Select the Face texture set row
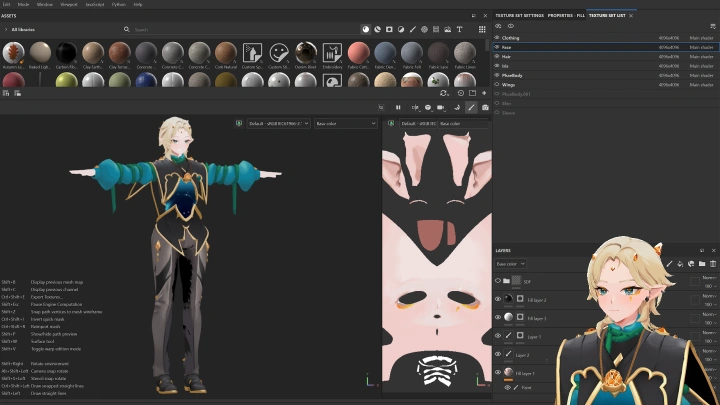 point(605,47)
